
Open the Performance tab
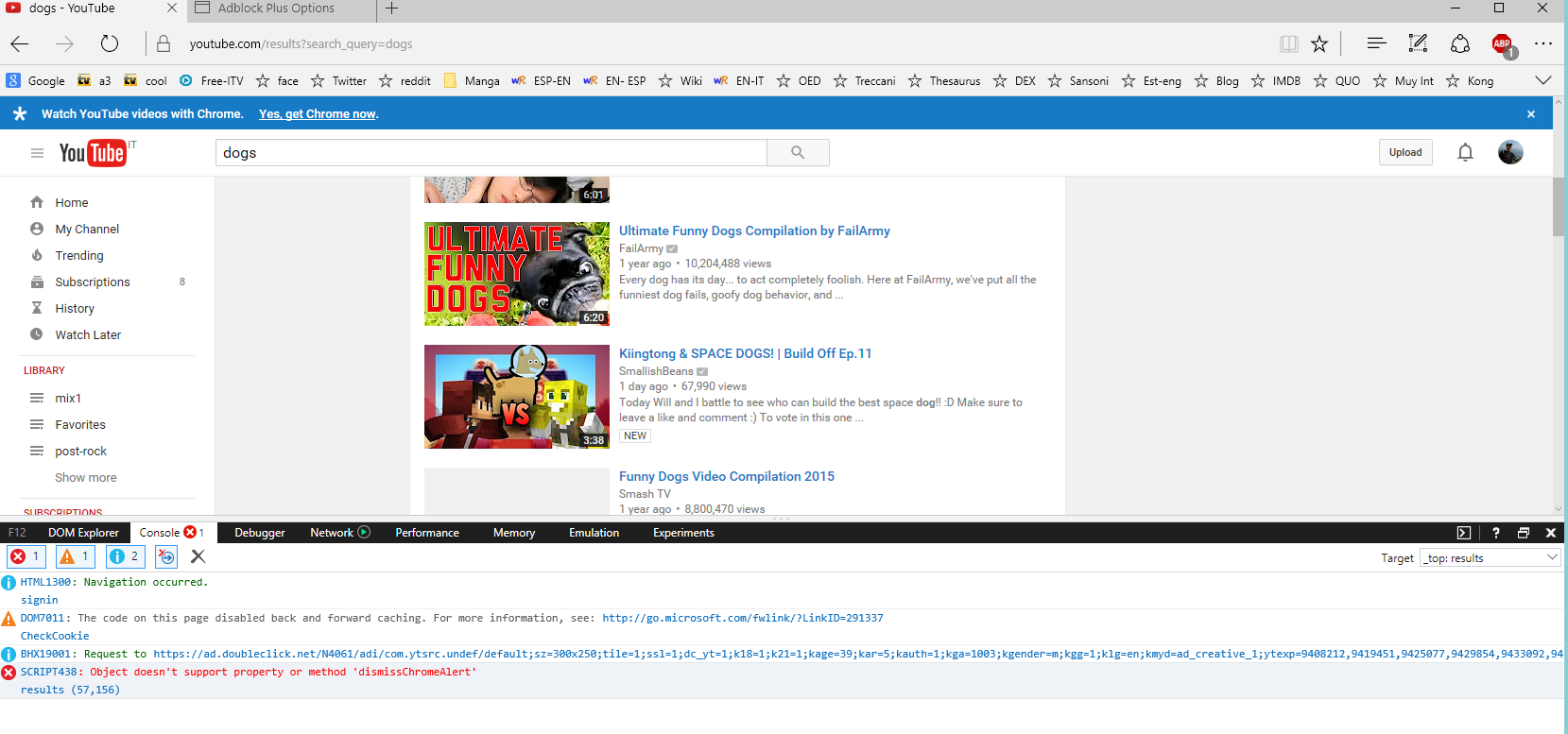click(427, 533)
